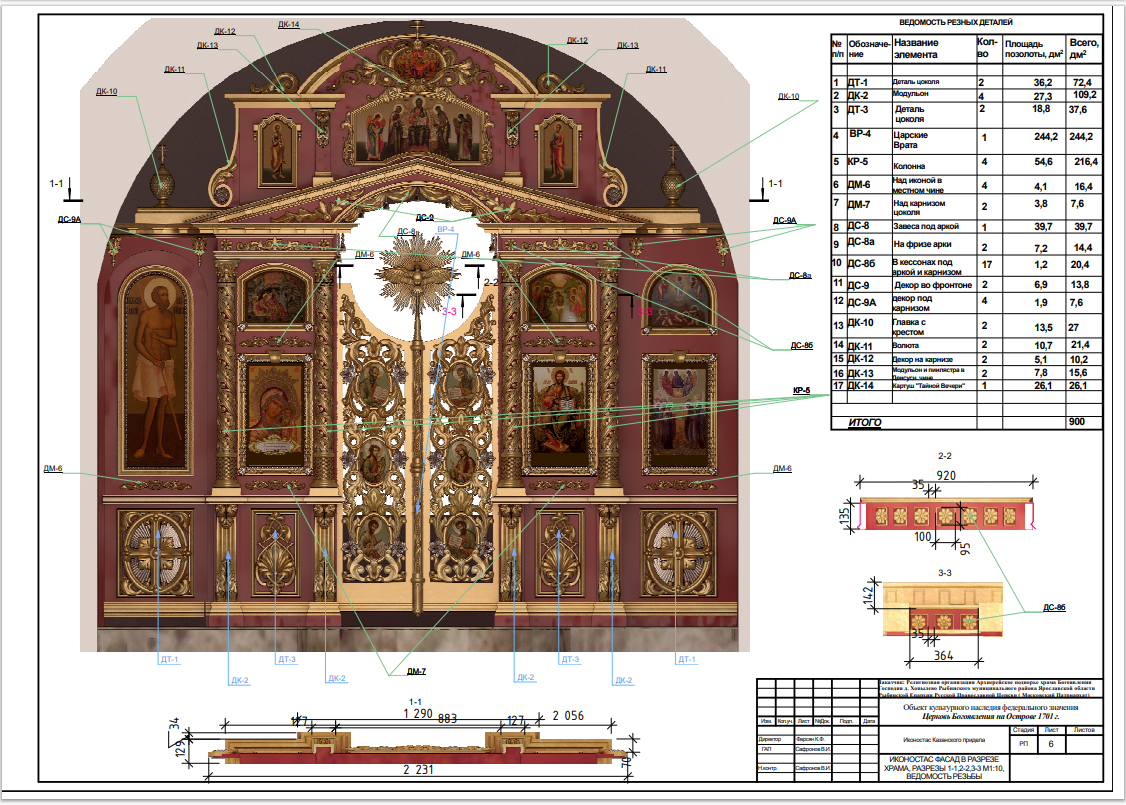Click the ДС-8а callout label right of the iconostasis
Viewport: 1126px width, 805px height.
click(800, 275)
